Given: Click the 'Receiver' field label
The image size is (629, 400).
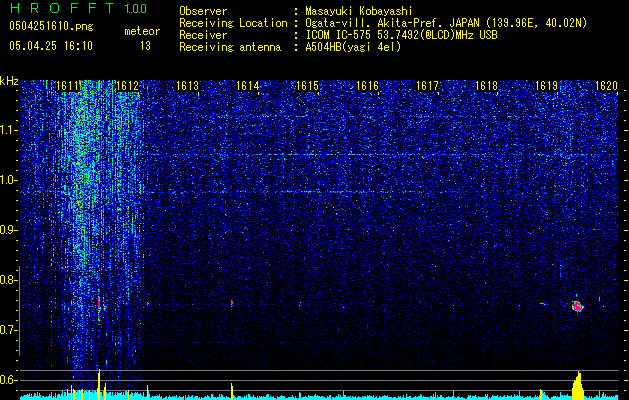Looking at the screenshot, I should coord(203,35).
